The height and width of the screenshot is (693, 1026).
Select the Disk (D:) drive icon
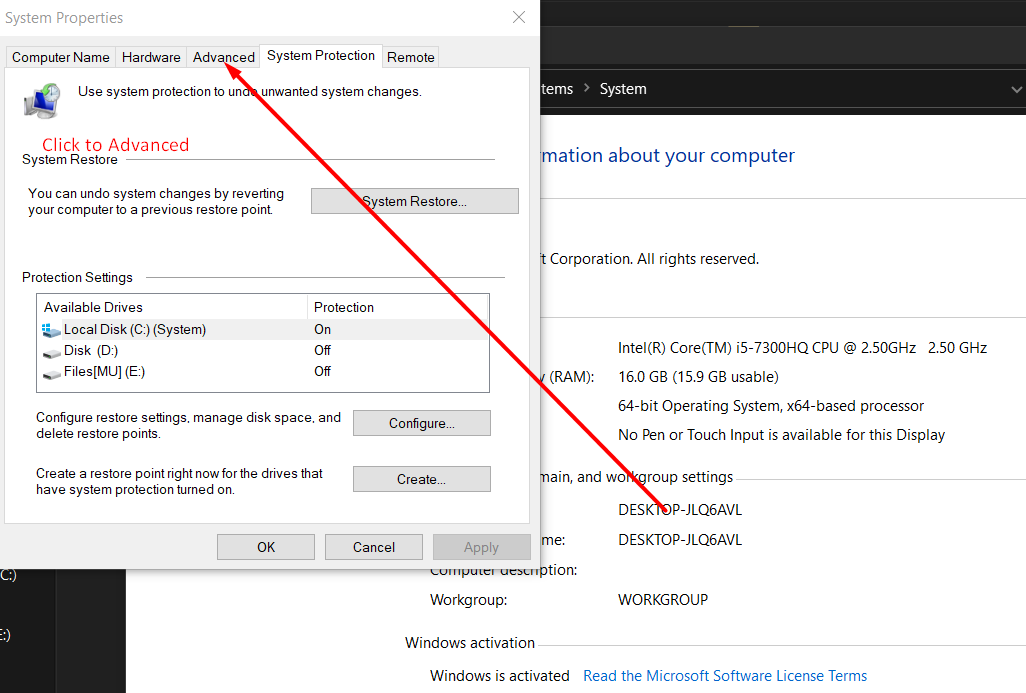52,351
